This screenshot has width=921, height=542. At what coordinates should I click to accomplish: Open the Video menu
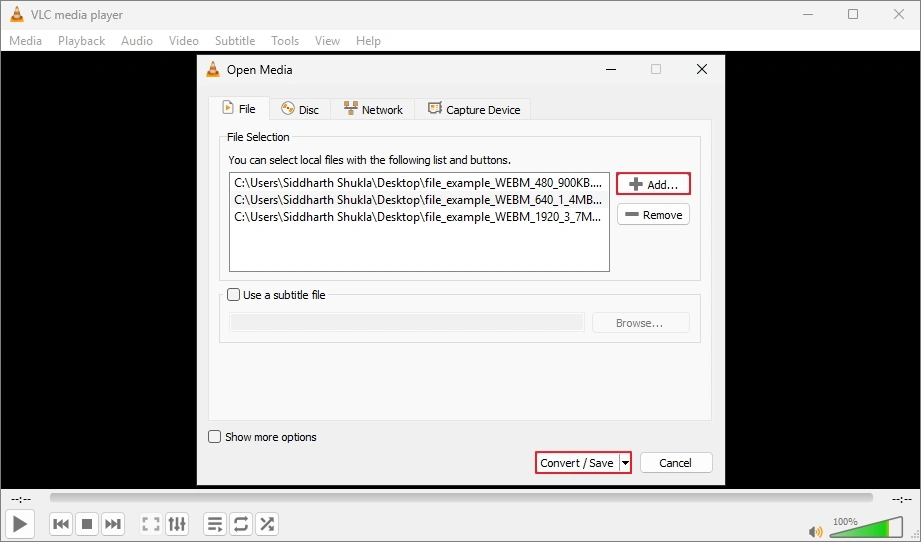[x=183, y=41]
